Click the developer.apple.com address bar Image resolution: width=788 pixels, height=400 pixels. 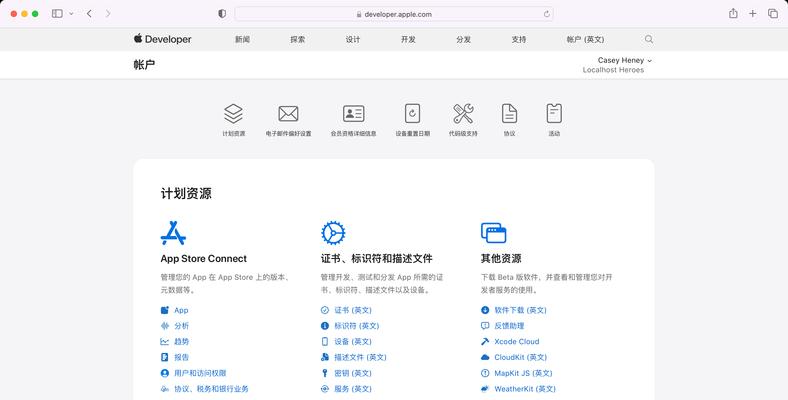[x=394, y=14]
